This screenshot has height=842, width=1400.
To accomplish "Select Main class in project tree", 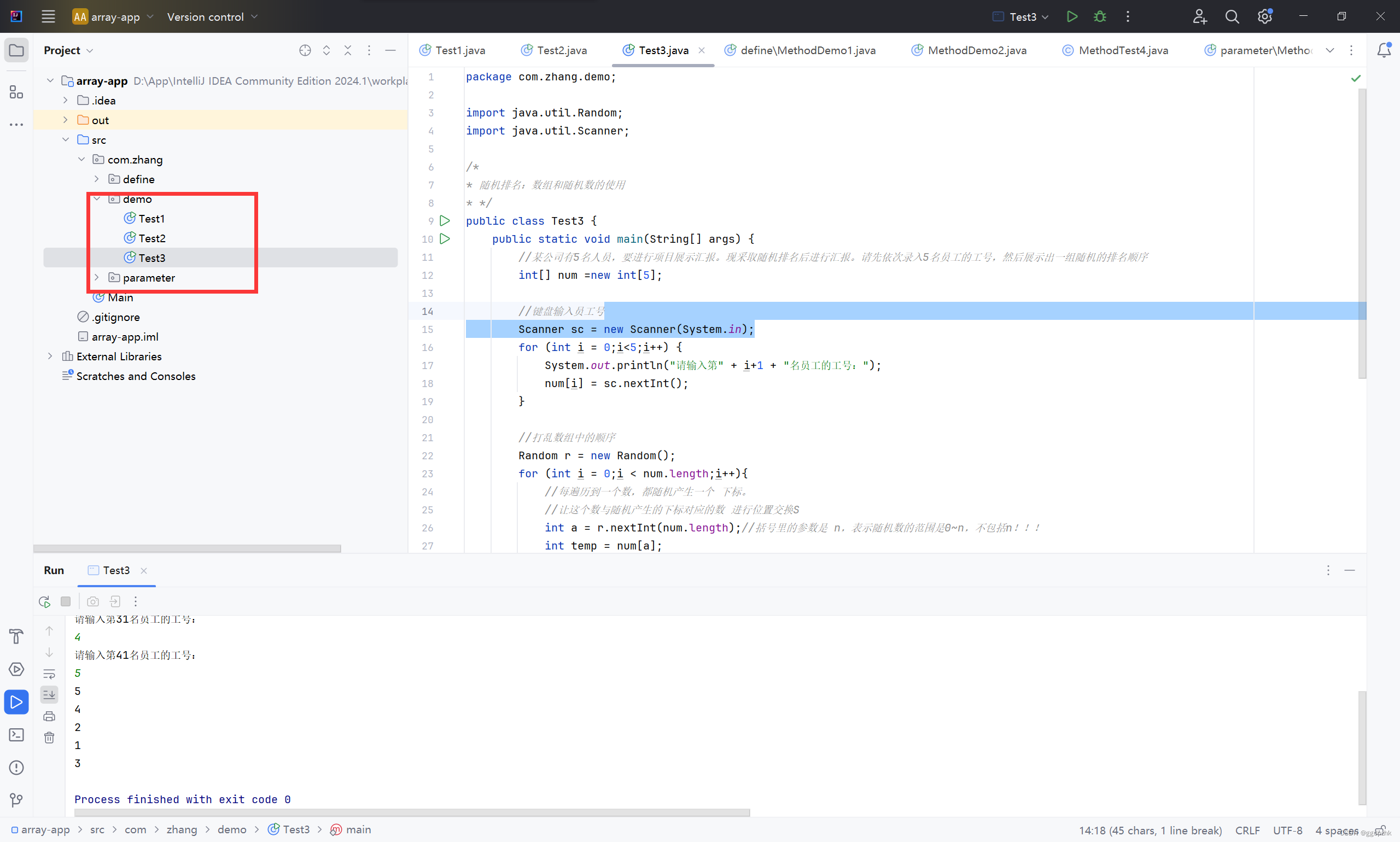I will [120, 297].
